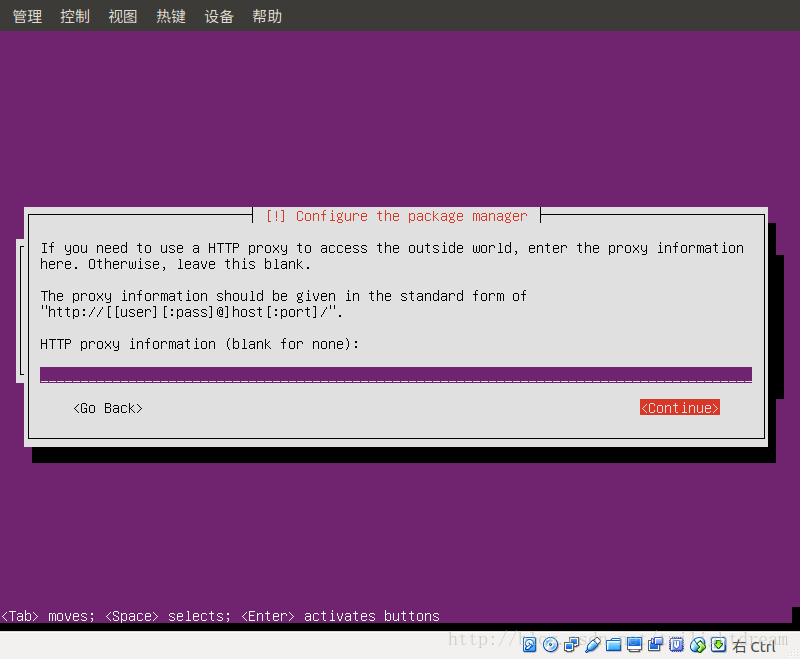
Task: Open the network adapters status icon
Action: coord(572,645)
